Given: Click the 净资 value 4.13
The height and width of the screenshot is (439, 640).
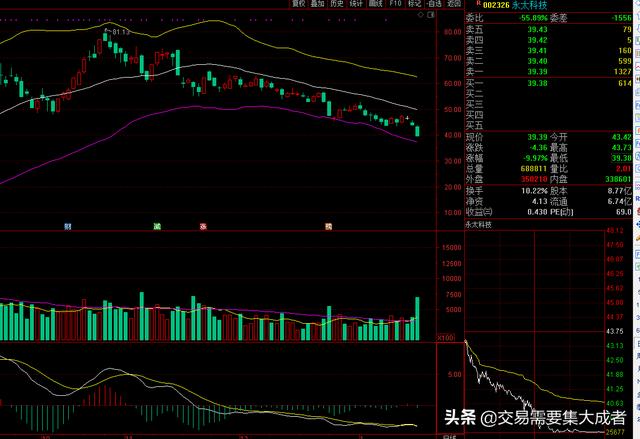Looking at the screenshot, I should pyautogui.click(x=540, y=202).
